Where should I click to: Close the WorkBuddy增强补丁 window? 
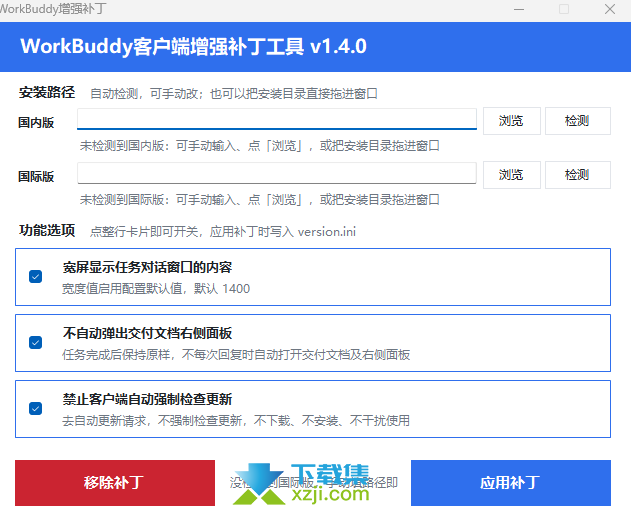tap(610, 9)
